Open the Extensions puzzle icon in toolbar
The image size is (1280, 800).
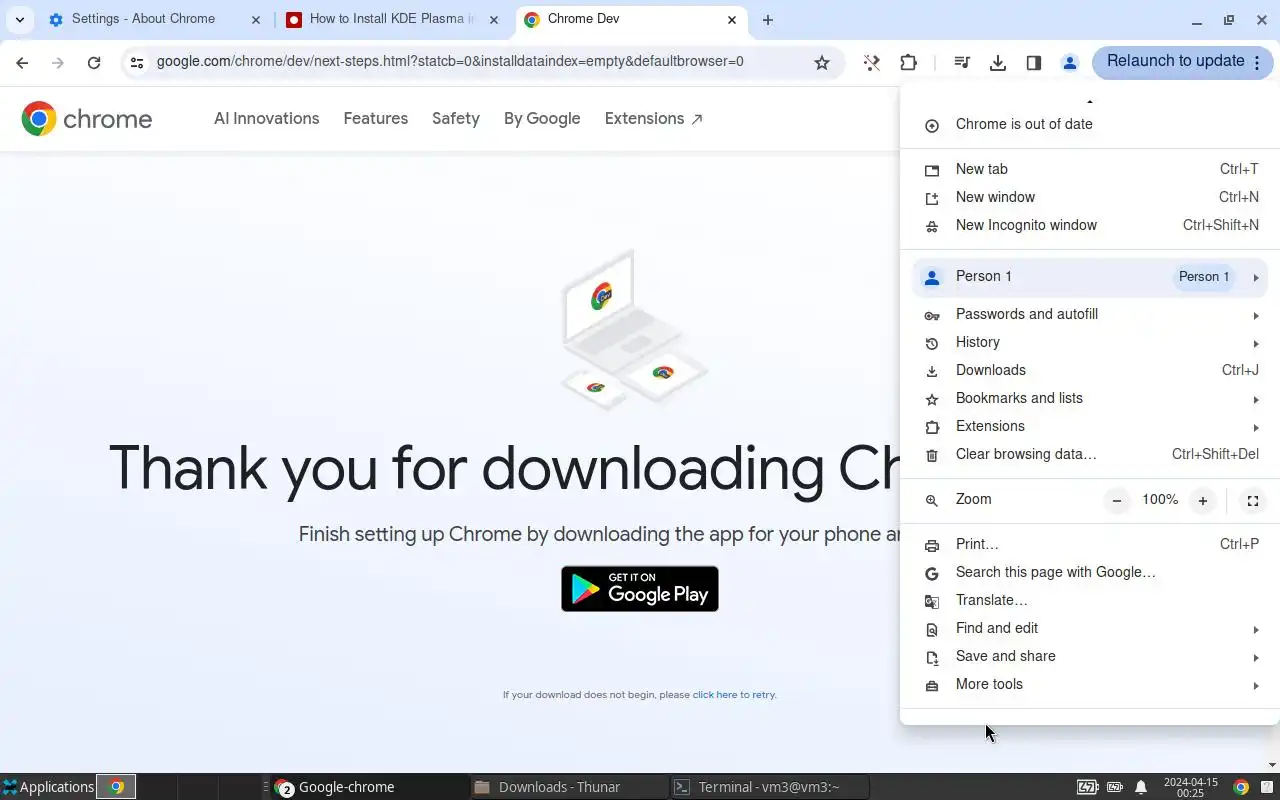point(908,63)
